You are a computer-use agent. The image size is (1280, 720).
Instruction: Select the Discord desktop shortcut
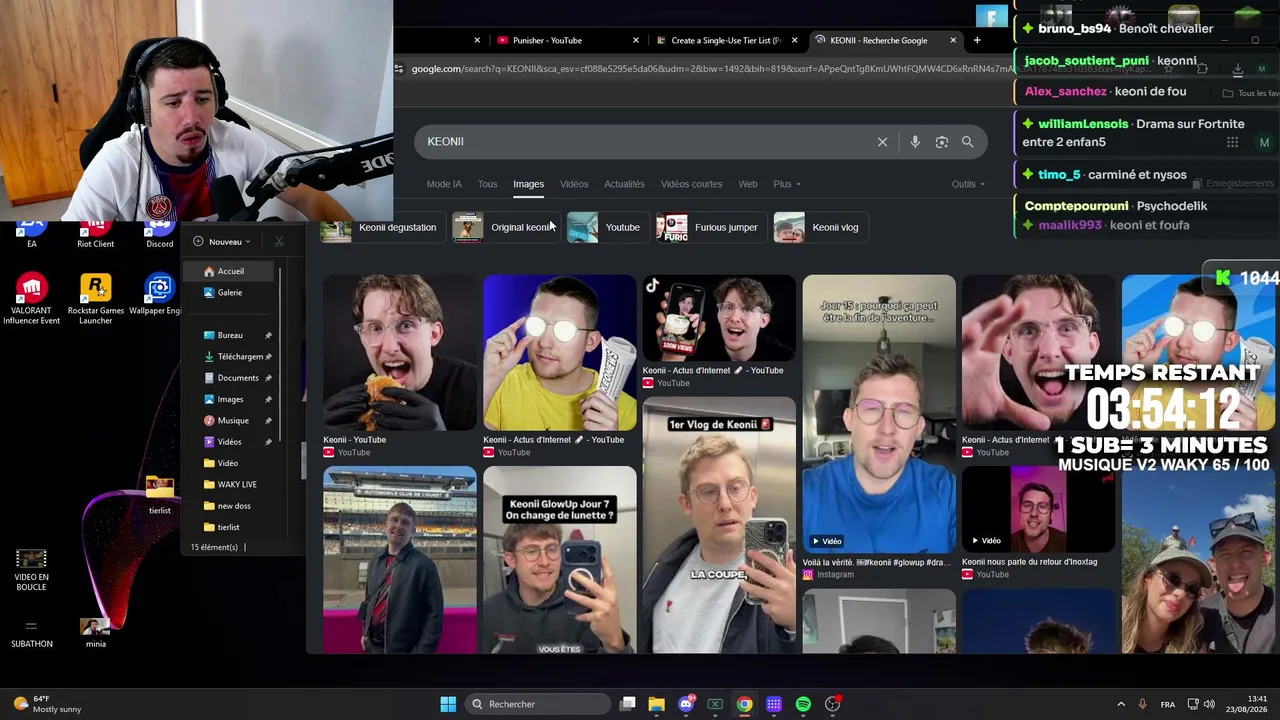tap(159, 236)
